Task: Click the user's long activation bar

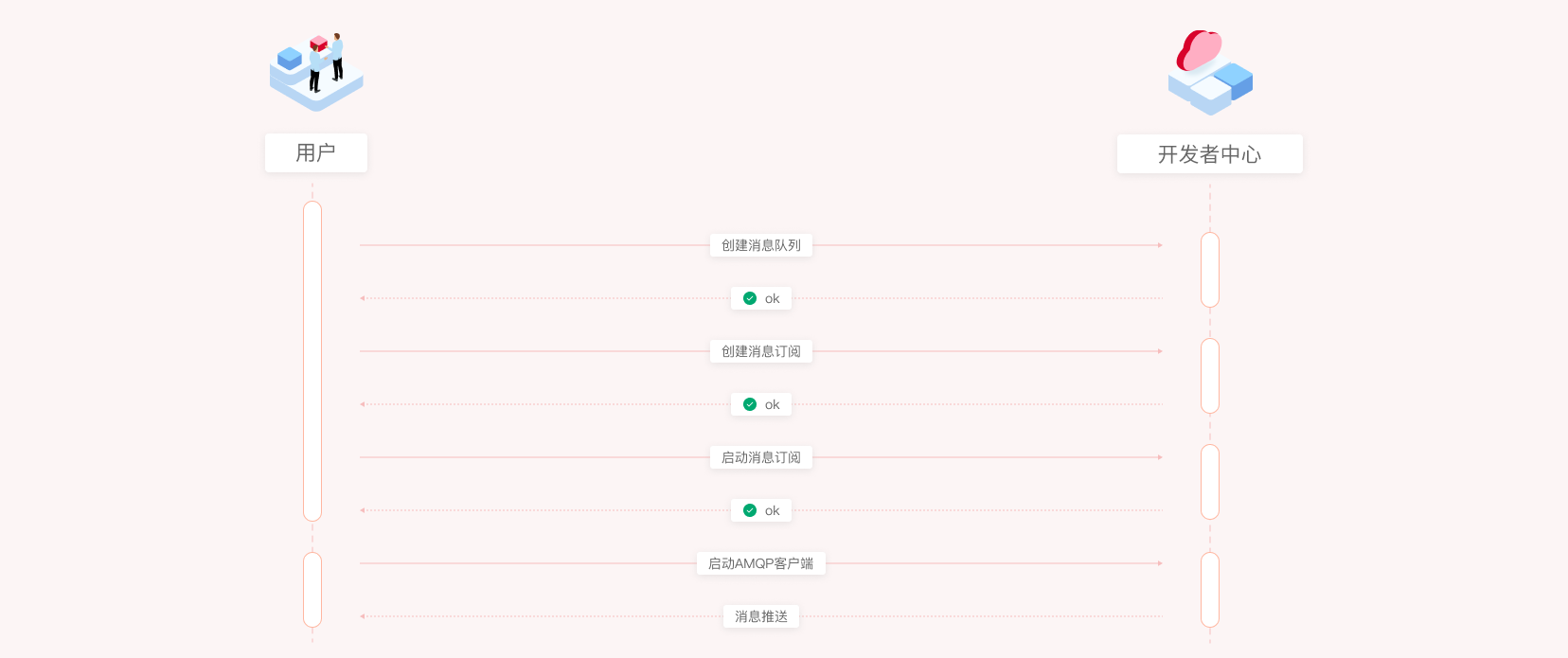Action: (312, 361)
